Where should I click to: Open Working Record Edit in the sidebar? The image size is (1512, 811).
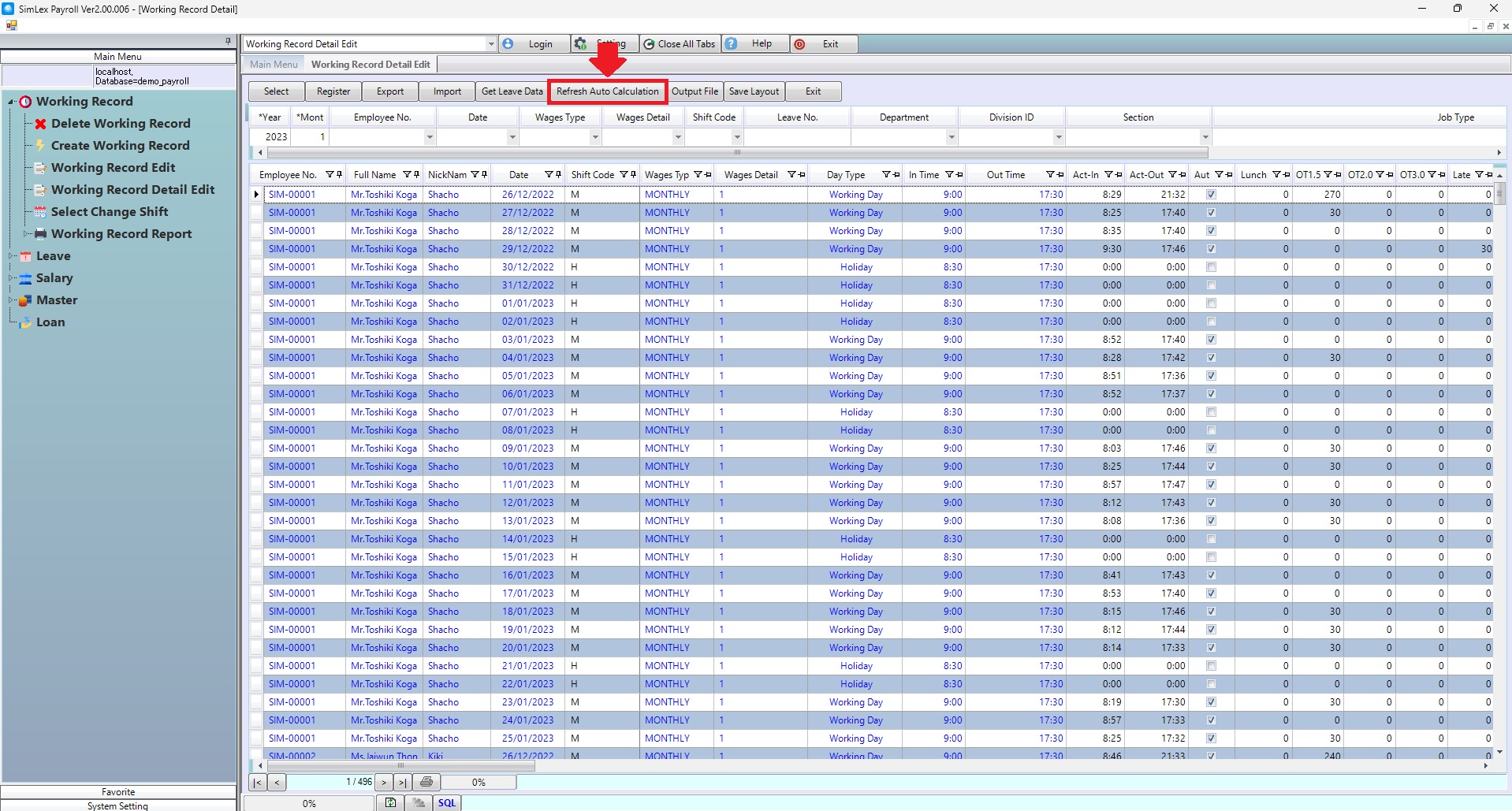point(113,168)
